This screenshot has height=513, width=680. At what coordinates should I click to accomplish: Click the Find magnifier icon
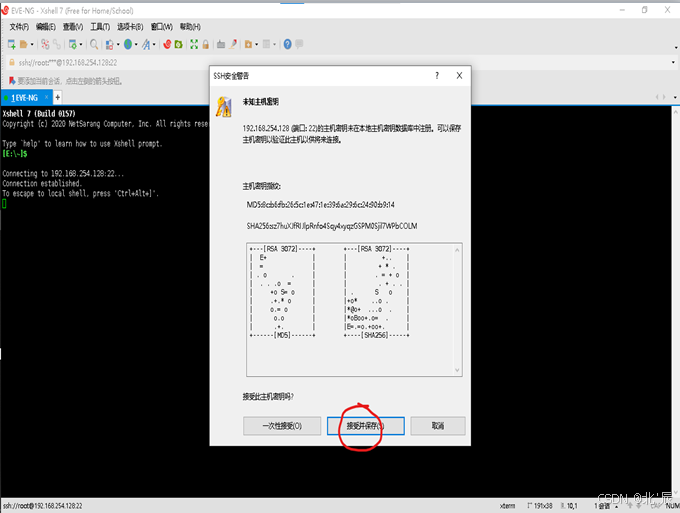tap(94, 44)
